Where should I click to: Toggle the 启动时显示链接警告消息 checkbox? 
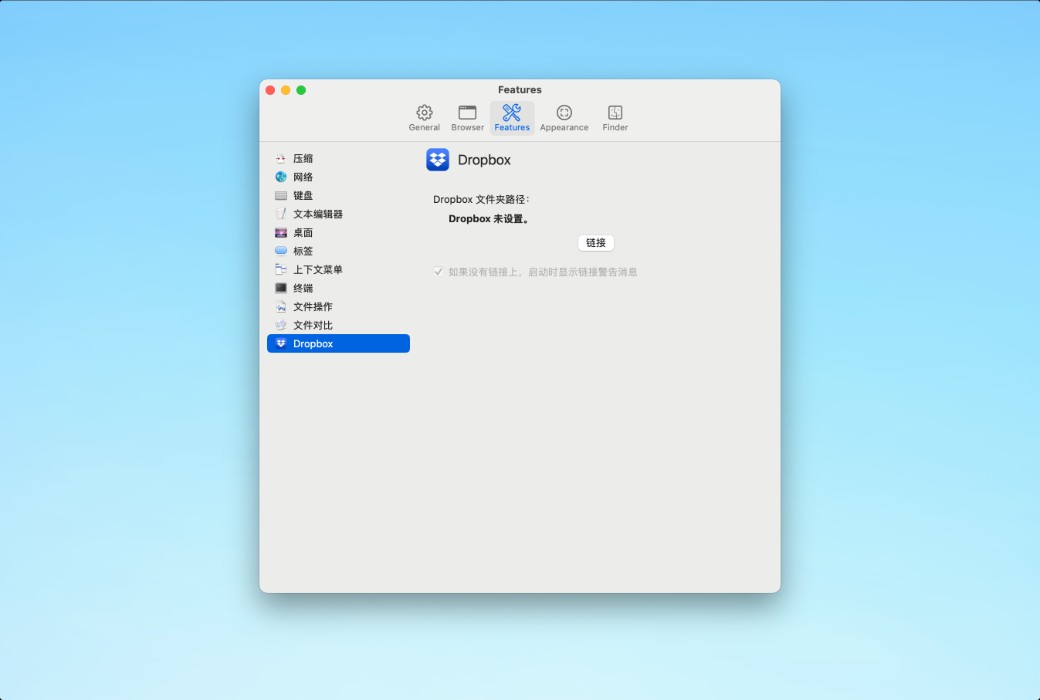point(438,271)
